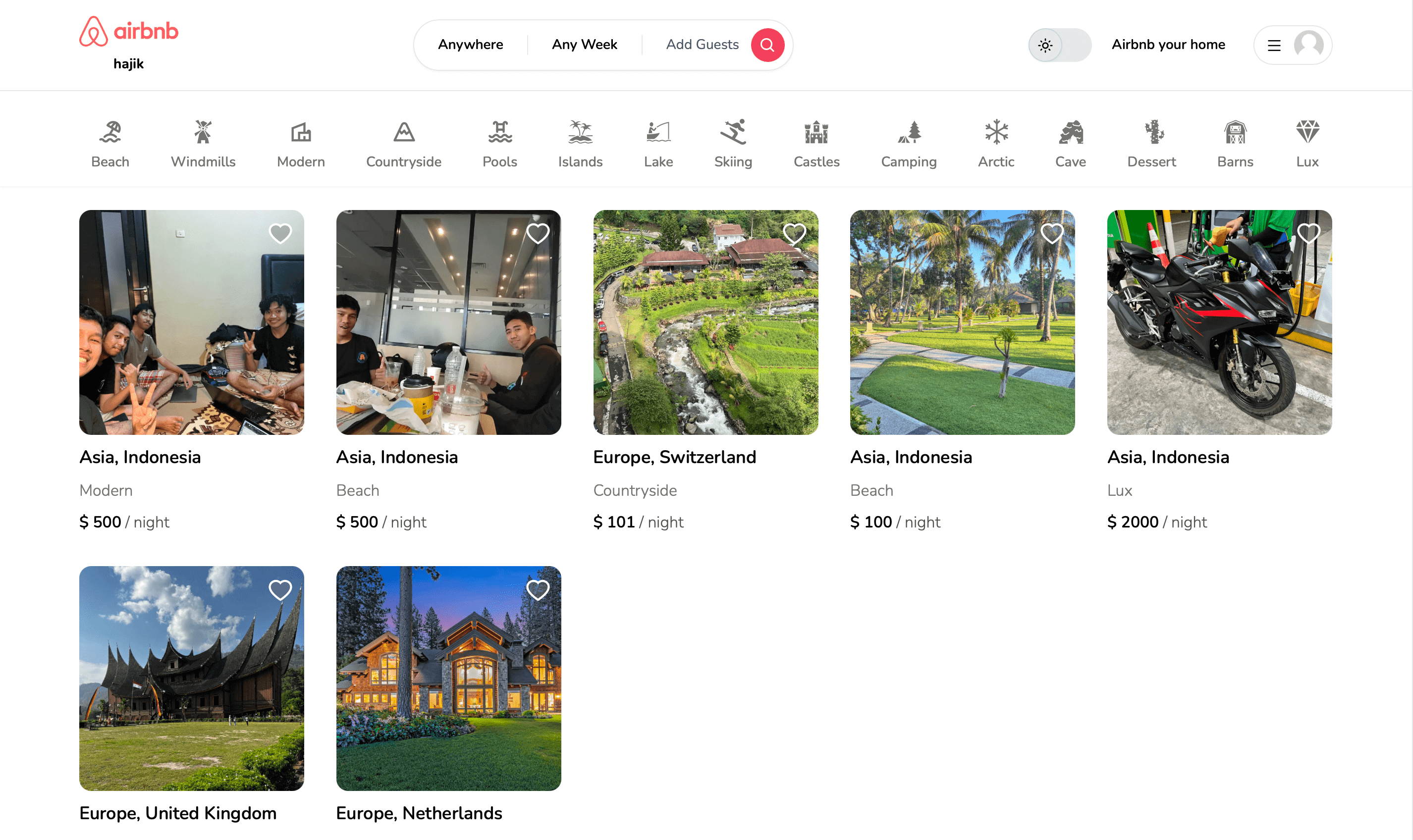Click the Europe, United Kingdom title
The image size is (1413, 840).
[x=178, y=813]
